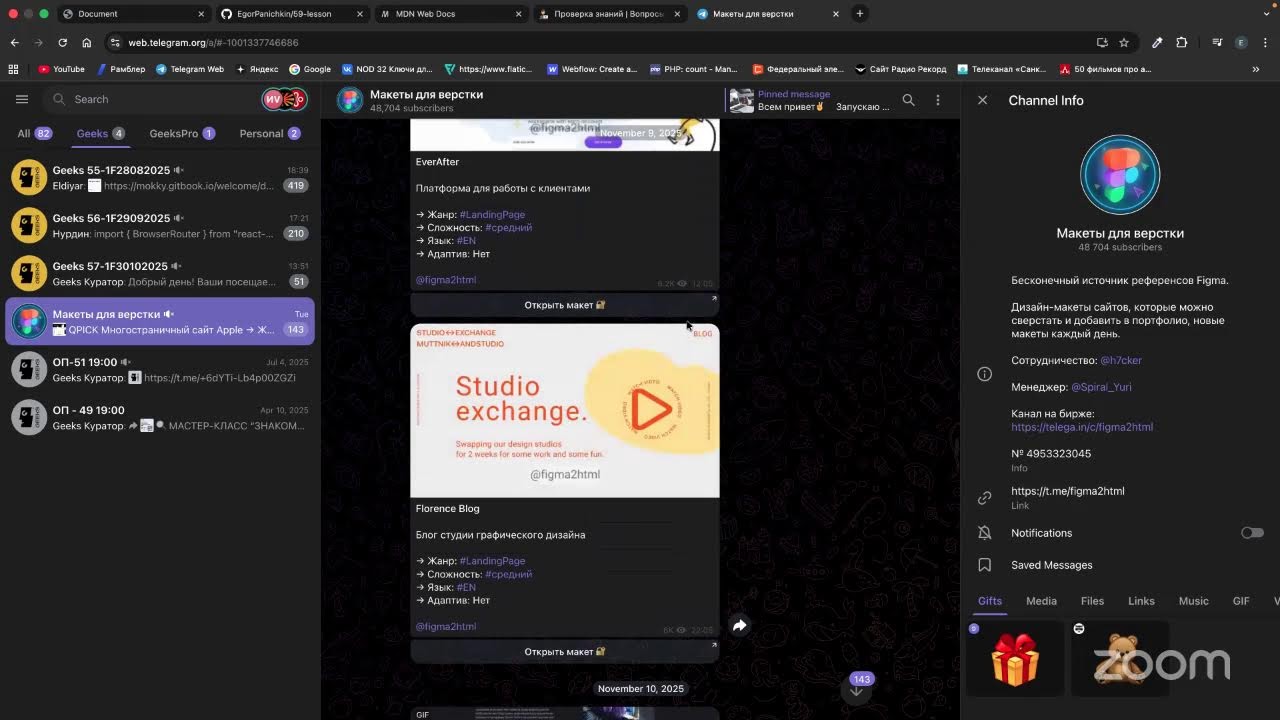Viewport: 1280px width, 720px height.
Task: Click Открыть макет button under EverAfter post
Action: coord(565,305)
